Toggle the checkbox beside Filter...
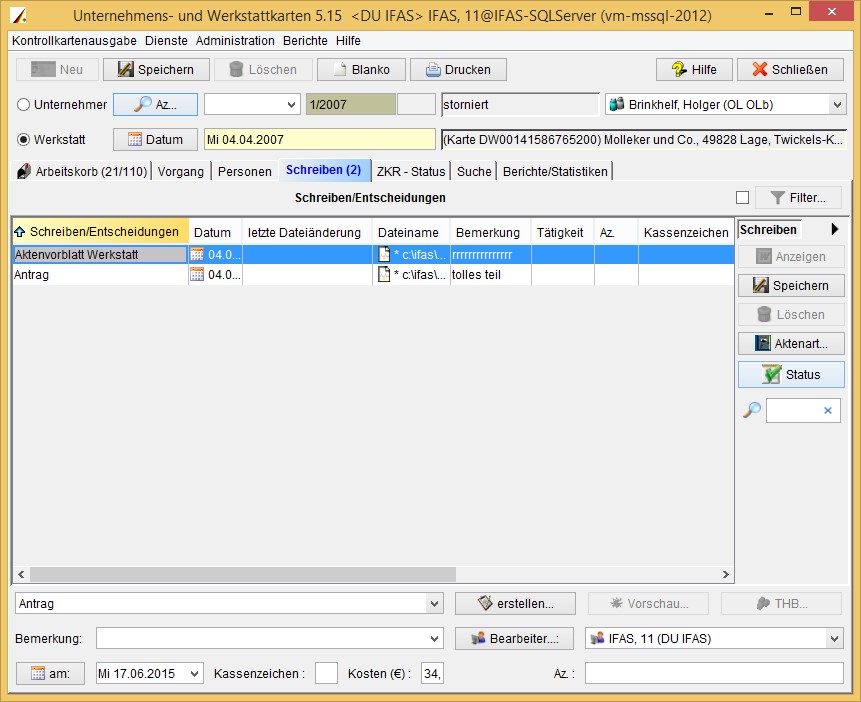 tap(742, 197)
